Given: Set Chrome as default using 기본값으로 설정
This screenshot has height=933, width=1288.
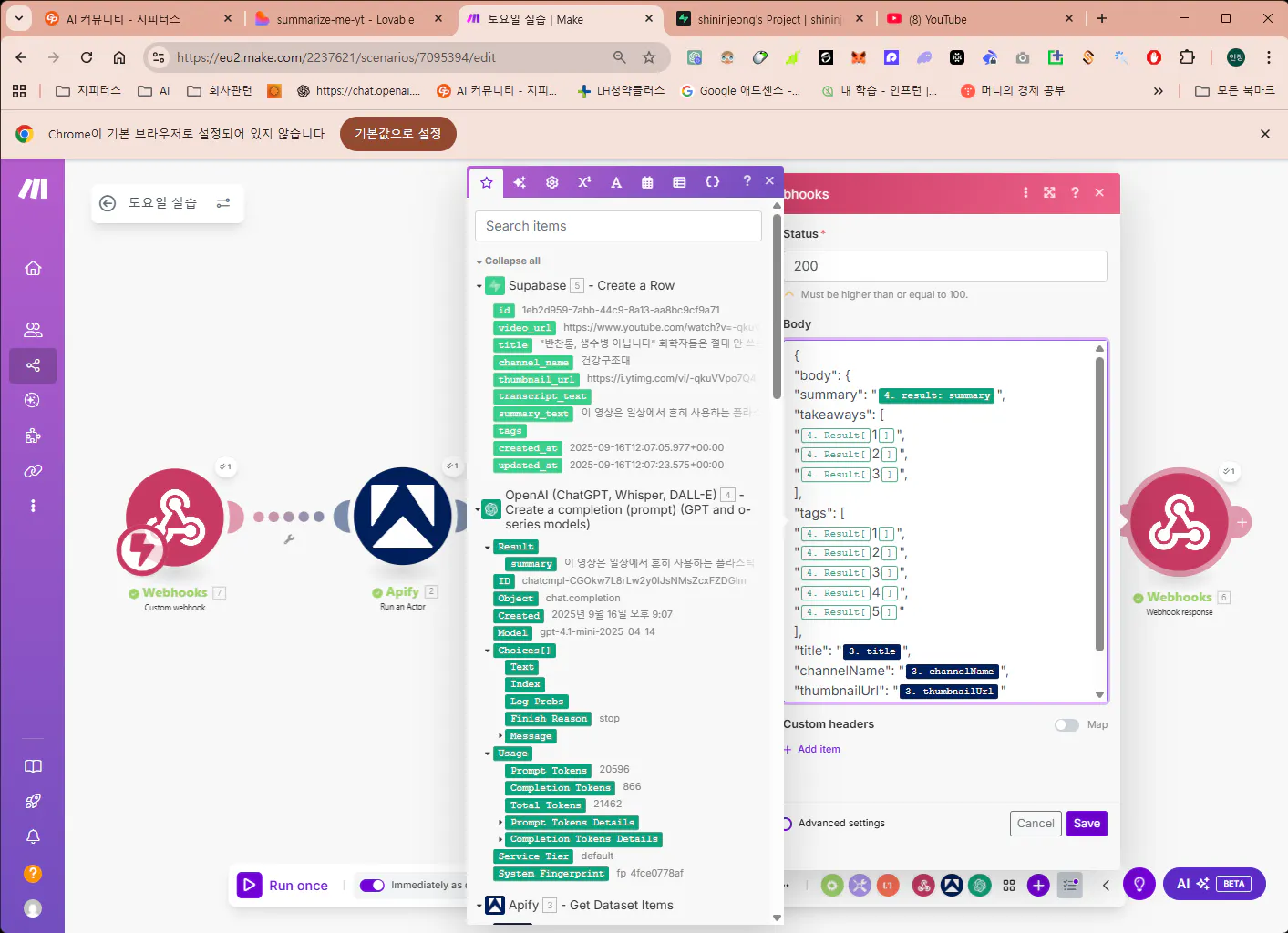Looking at the screenshot, I should pos(397,134).
